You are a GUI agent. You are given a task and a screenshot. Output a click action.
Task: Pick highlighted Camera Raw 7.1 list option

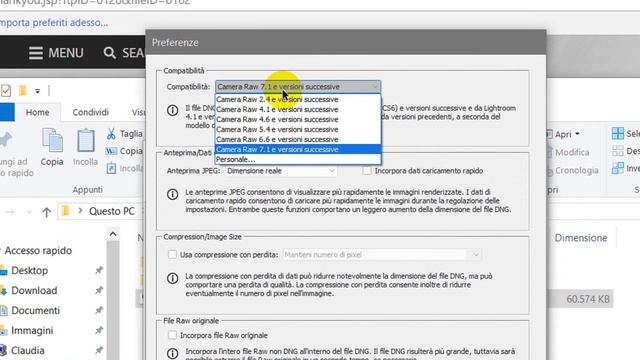click(x=298, y=149)
